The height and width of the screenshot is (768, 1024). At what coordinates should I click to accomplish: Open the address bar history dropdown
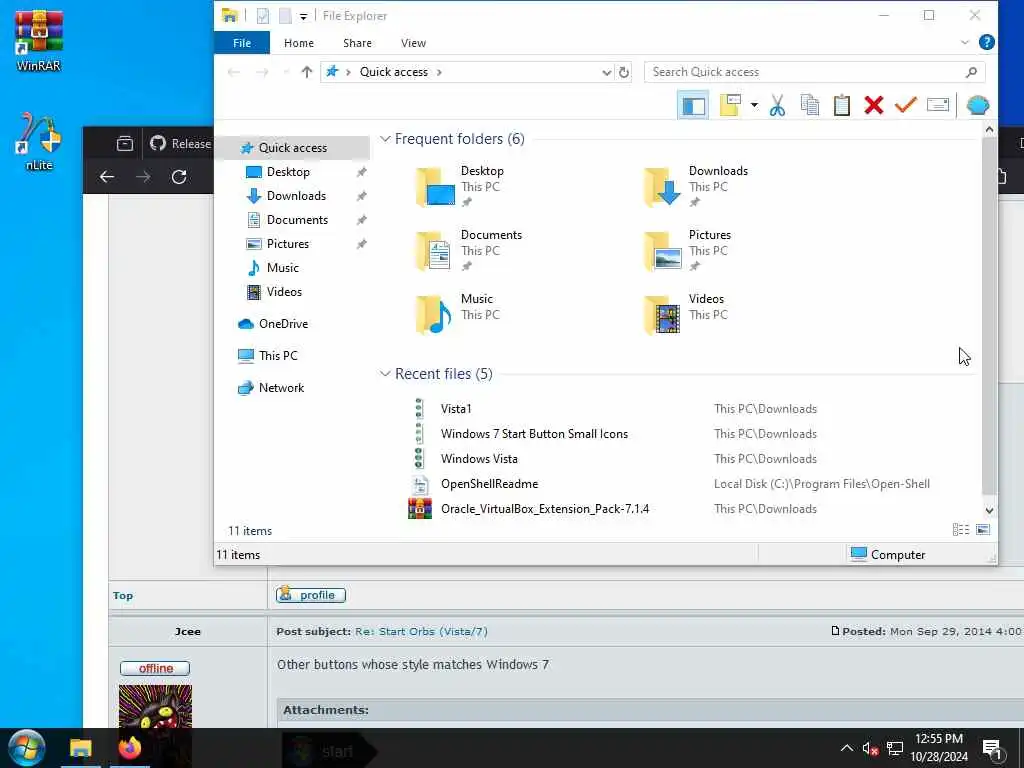pos(607,72)
